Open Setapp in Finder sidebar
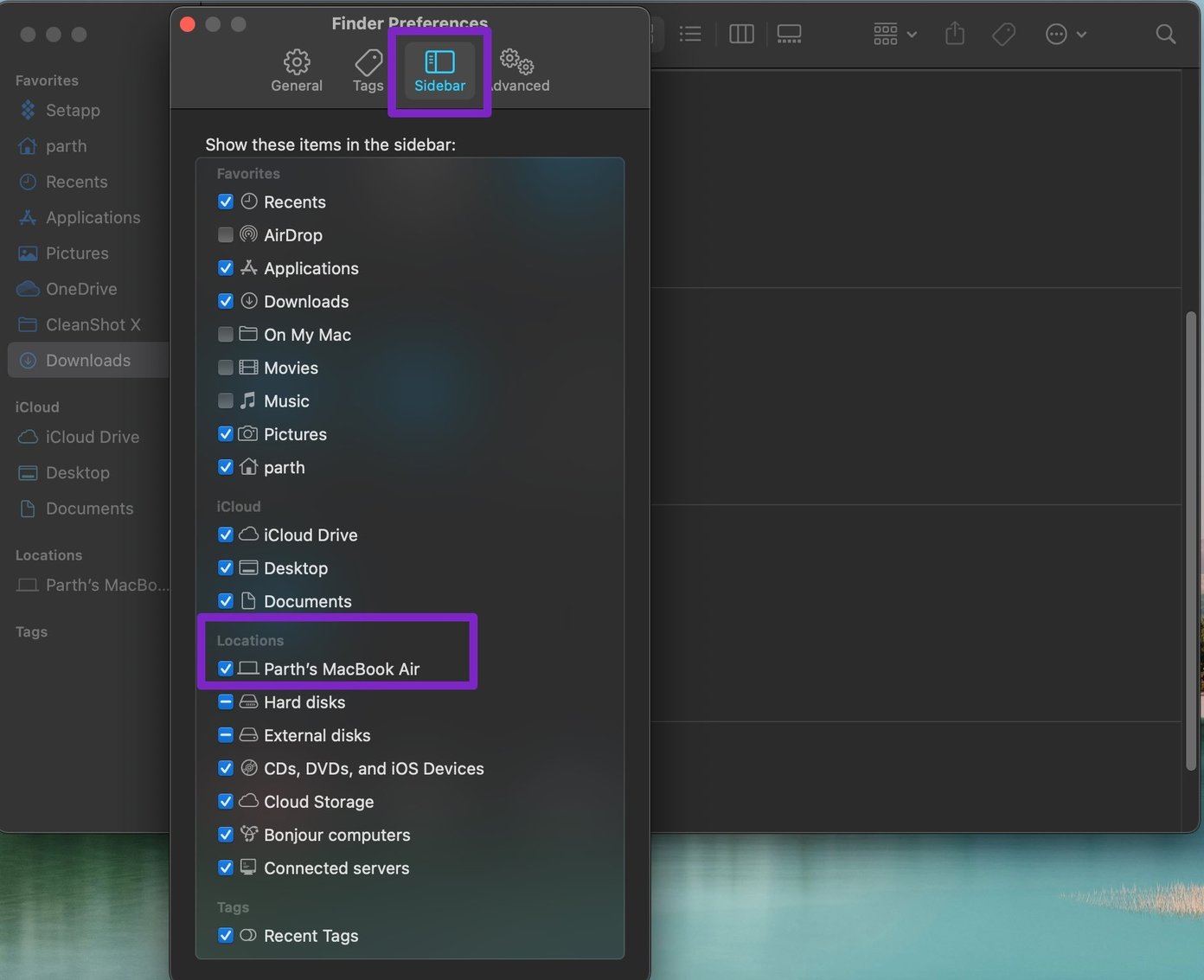Image resolution: width=1204 pixels, height=980 pixels. [87, 110]
